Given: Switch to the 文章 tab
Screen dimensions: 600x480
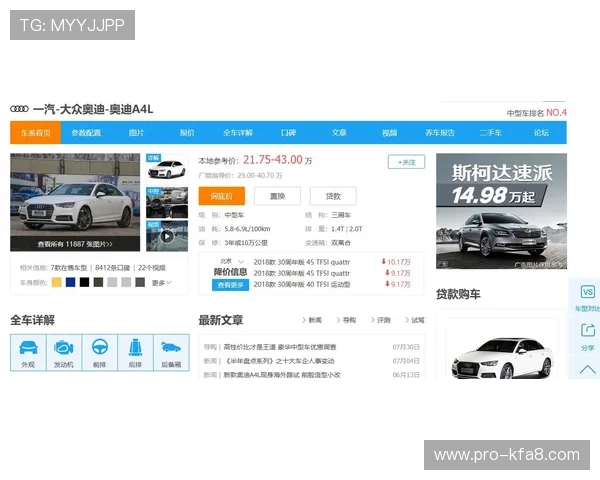Looking at the screenshot, I should (339, 133).
